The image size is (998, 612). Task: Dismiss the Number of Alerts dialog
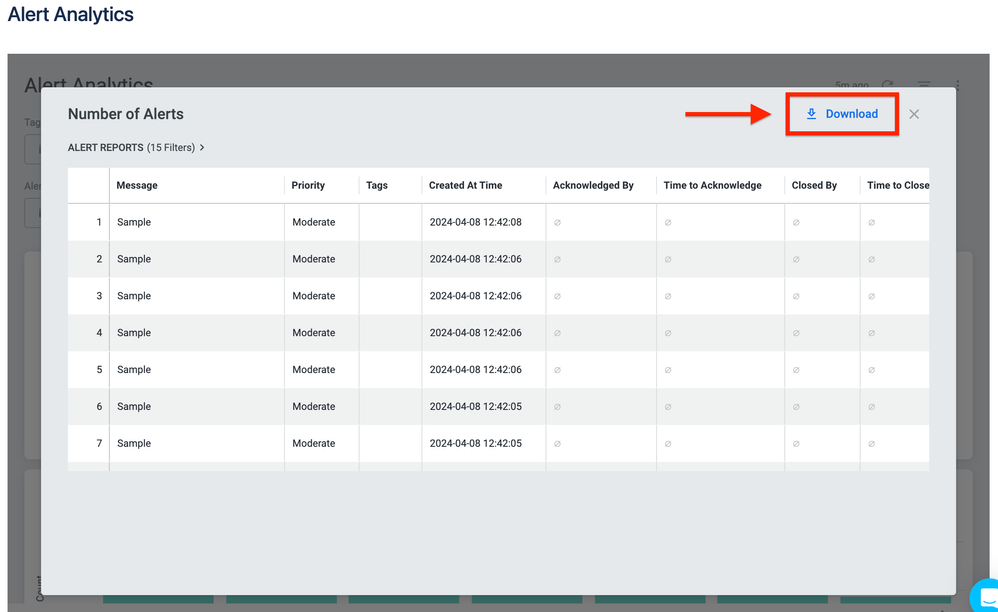tap(913, 114)
